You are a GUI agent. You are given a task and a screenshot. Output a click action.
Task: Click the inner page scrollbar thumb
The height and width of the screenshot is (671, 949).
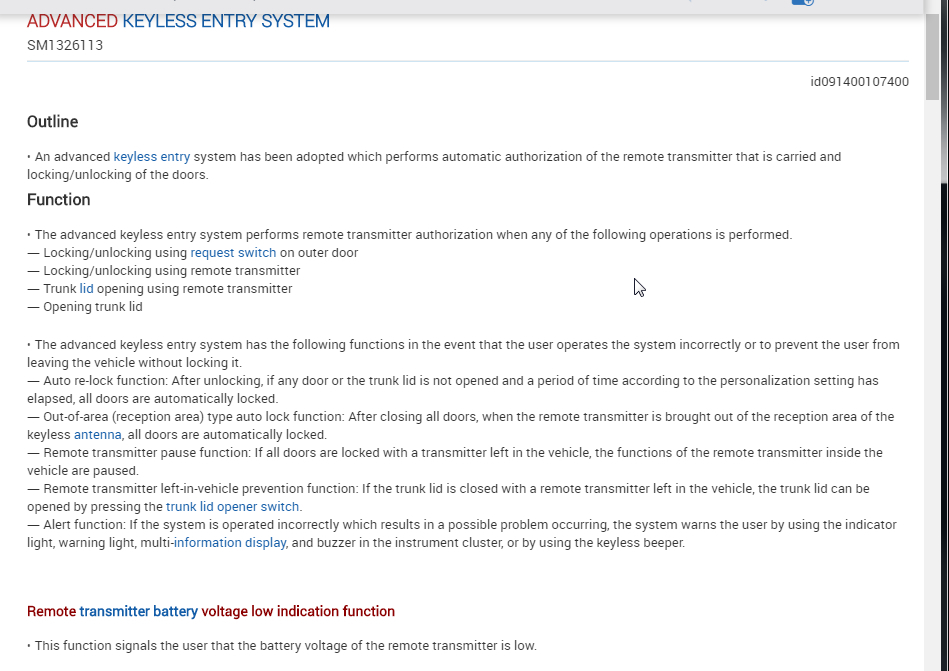pos(931,57)
